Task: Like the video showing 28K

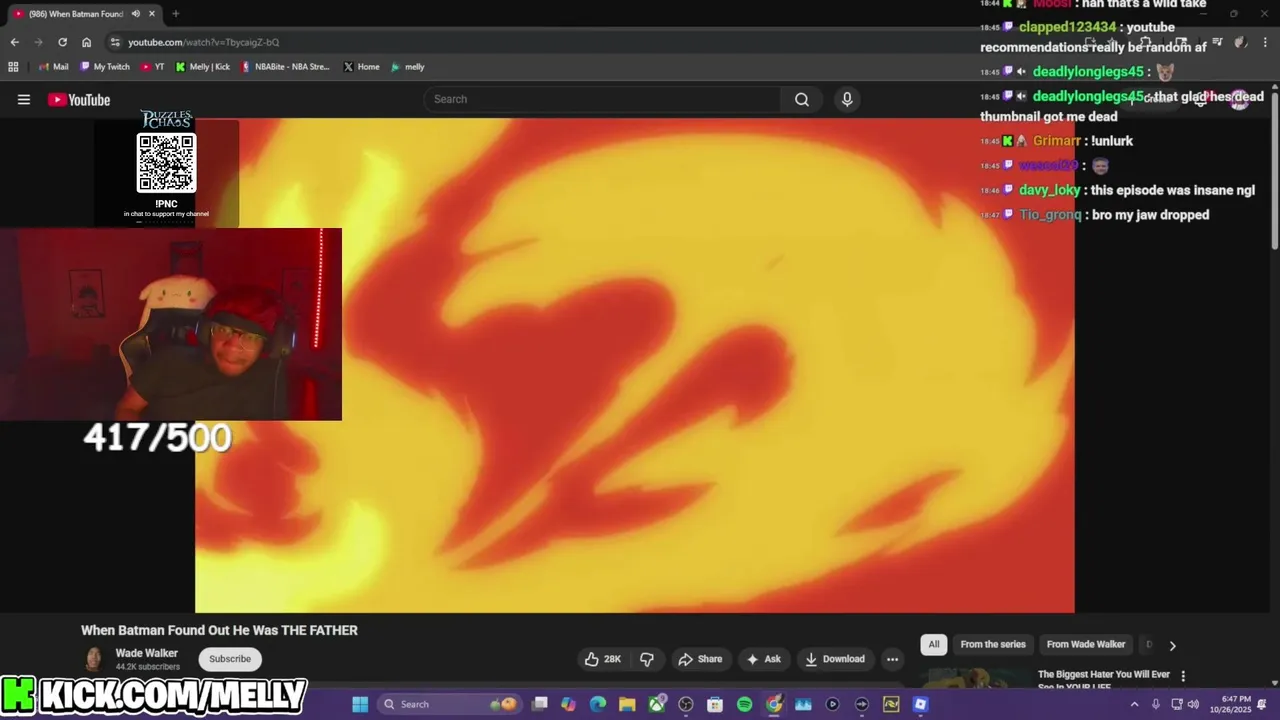Action: [x=603, y=659]
